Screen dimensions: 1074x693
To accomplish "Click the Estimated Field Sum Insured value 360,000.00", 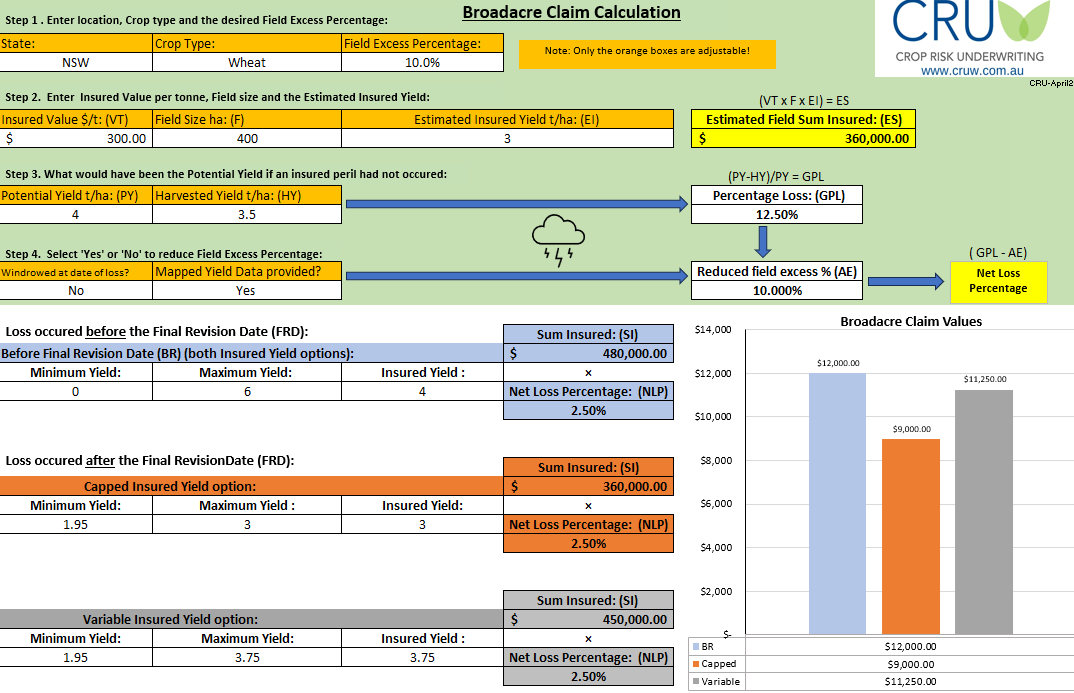I will point(803,138).
